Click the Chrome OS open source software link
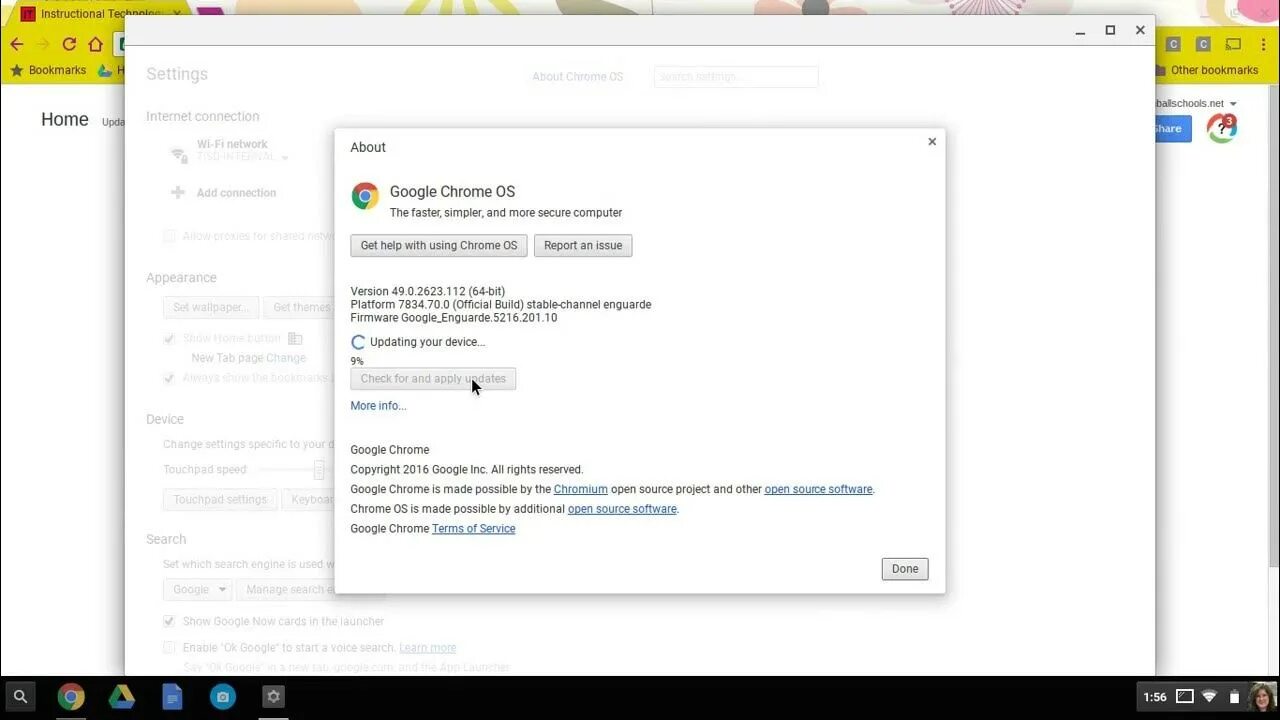The height and width of the screenshot is (720, 1280). (622, 509)
